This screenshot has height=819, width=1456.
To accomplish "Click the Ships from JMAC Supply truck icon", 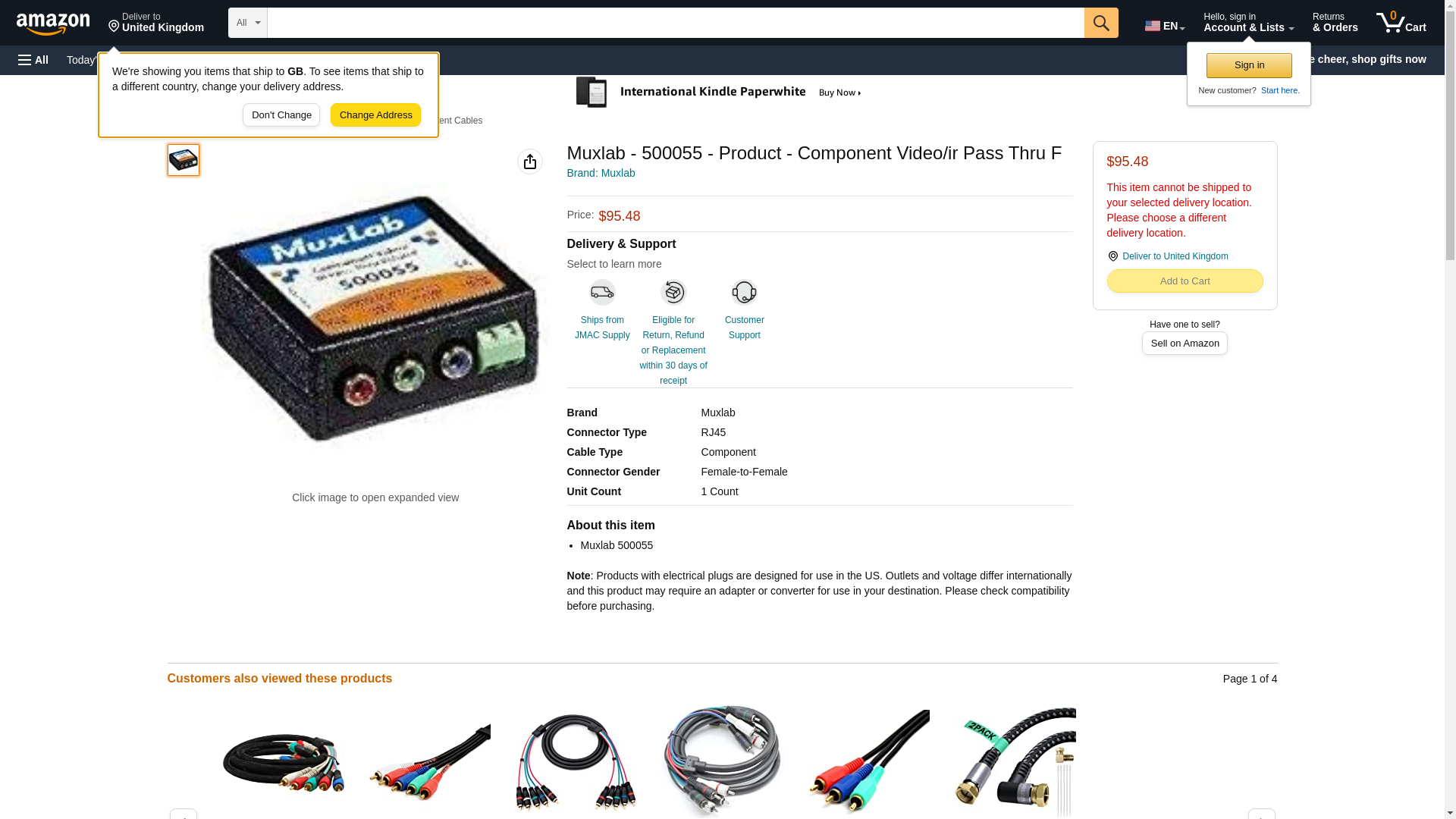I will coord(602,292).
